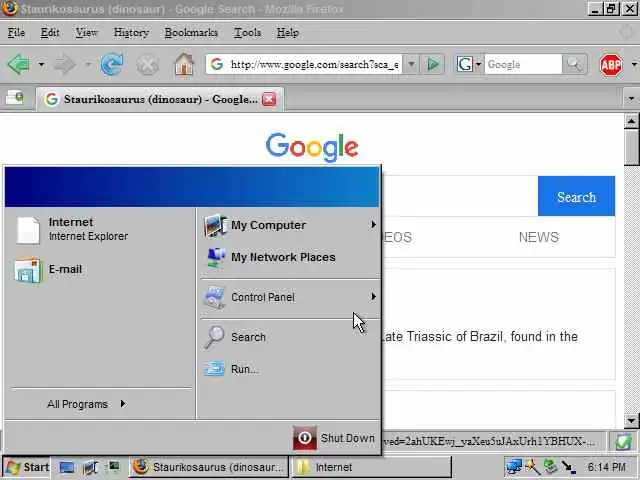Switch to the NEWS results tab

(538, 237)
